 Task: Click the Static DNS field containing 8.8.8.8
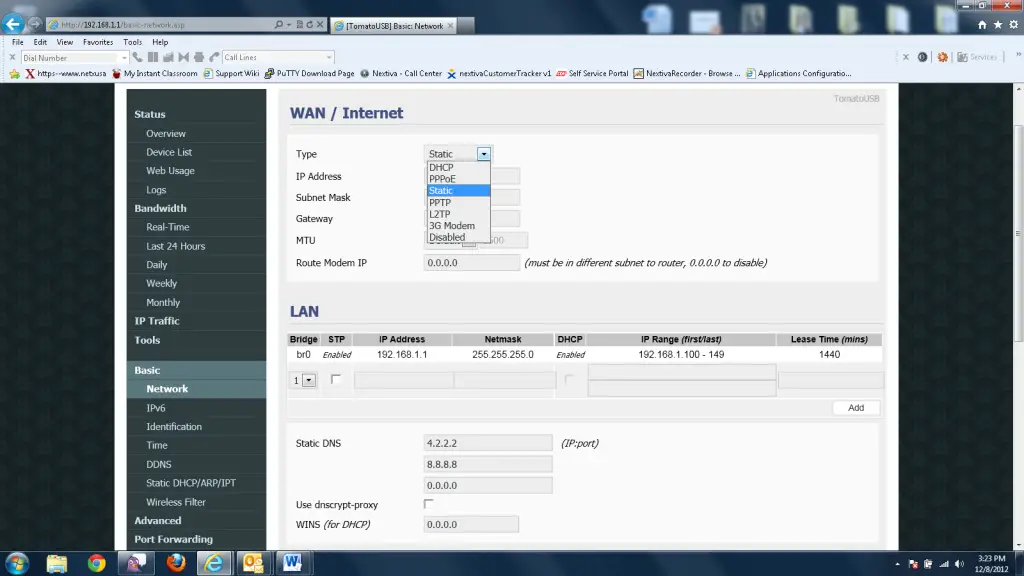coord(488,464)
